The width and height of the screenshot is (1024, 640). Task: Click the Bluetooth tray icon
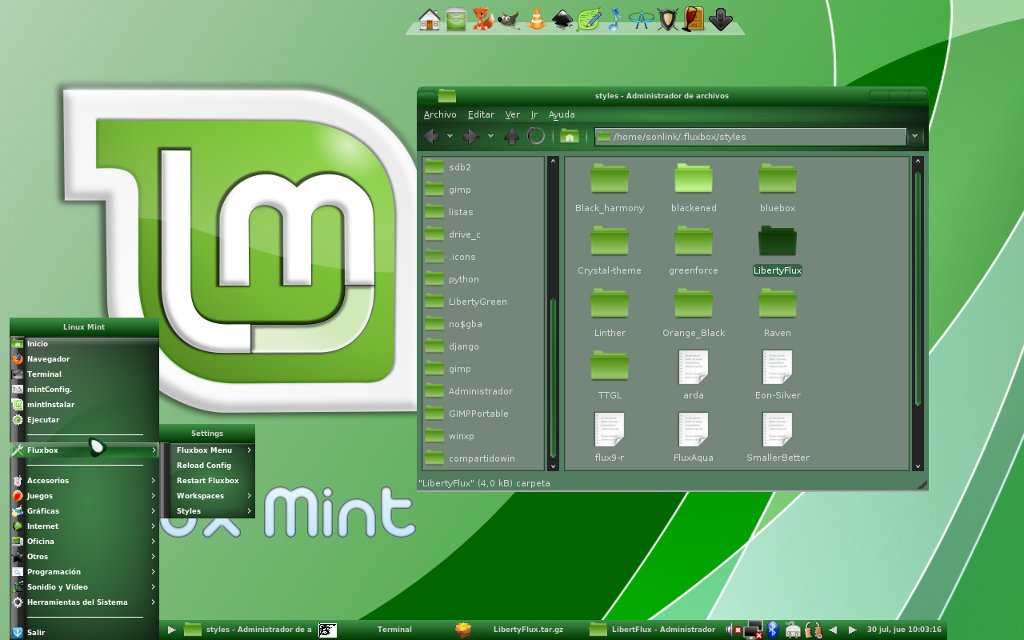point(773,630)
